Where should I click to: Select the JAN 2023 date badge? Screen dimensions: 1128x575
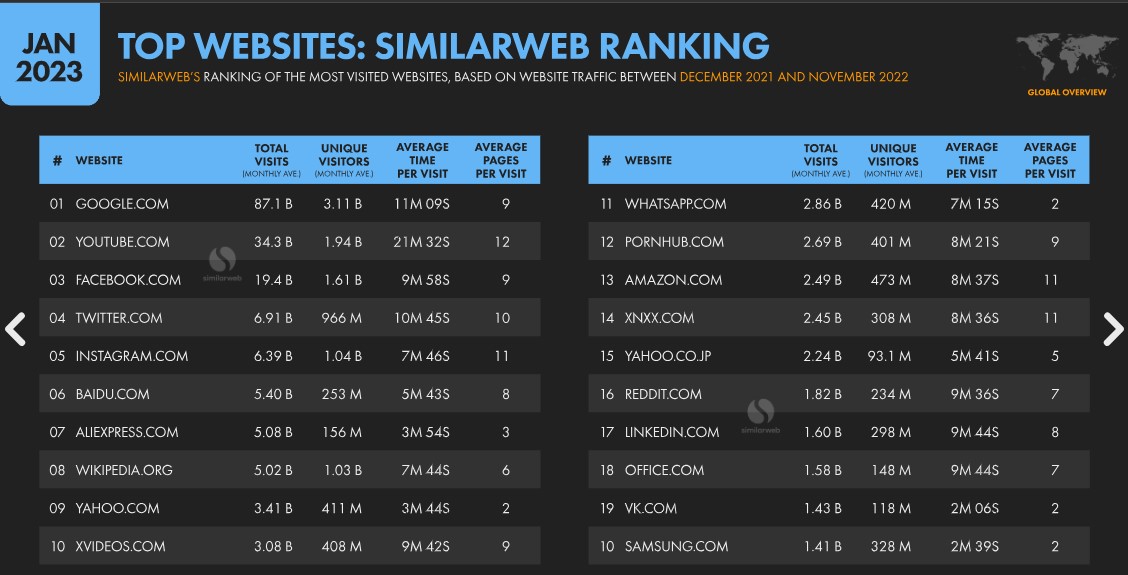tap(49, 55)
